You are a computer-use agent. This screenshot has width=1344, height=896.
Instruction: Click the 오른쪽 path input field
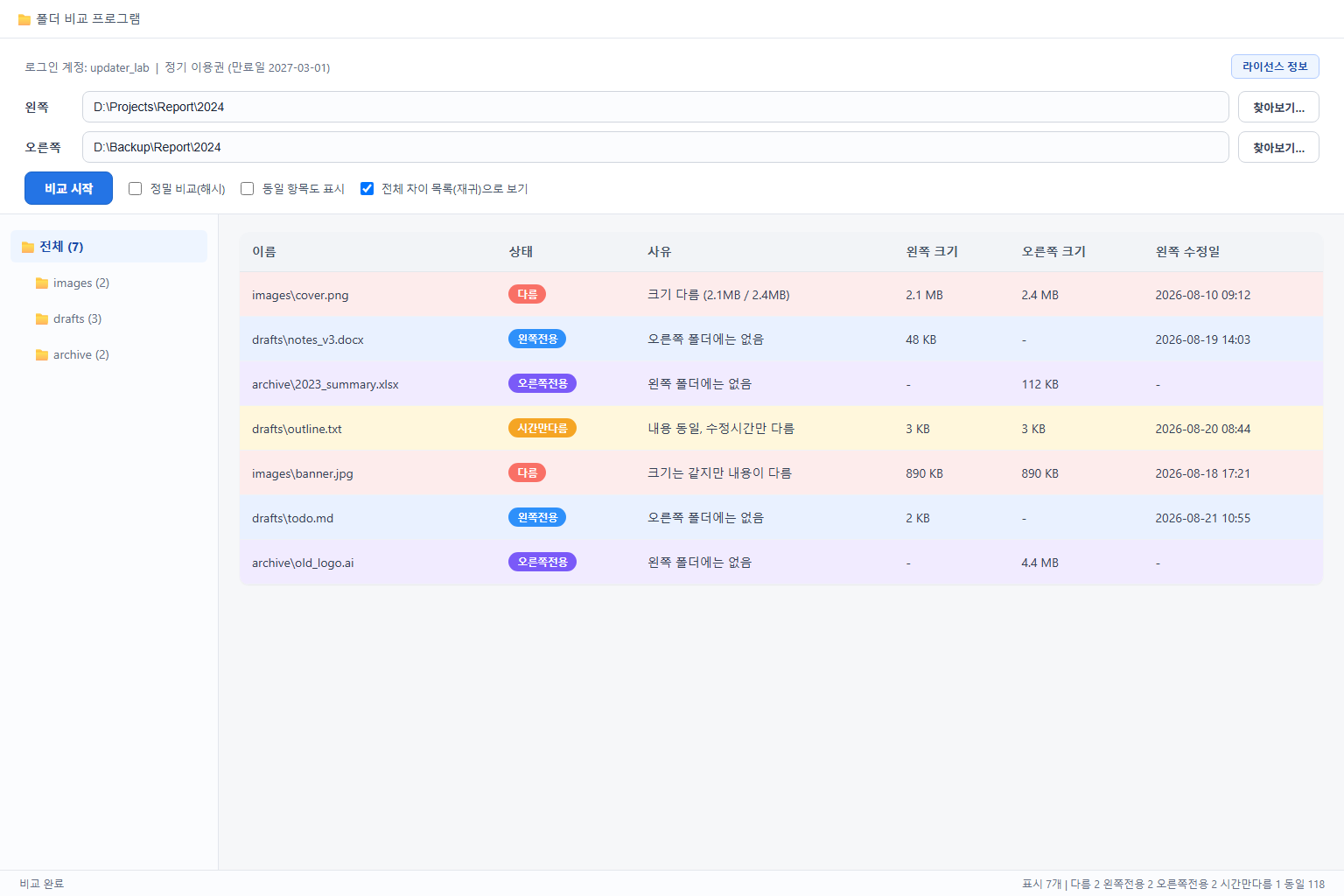tap(655, 147)
